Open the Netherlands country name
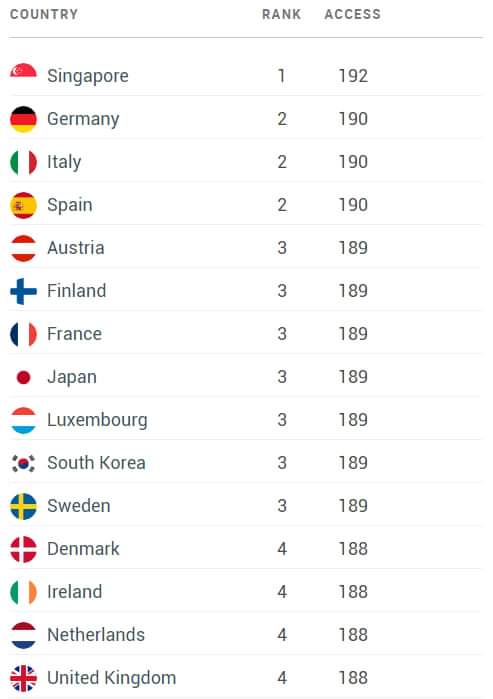Screen dimensions: 493x699 coord(96,635)
